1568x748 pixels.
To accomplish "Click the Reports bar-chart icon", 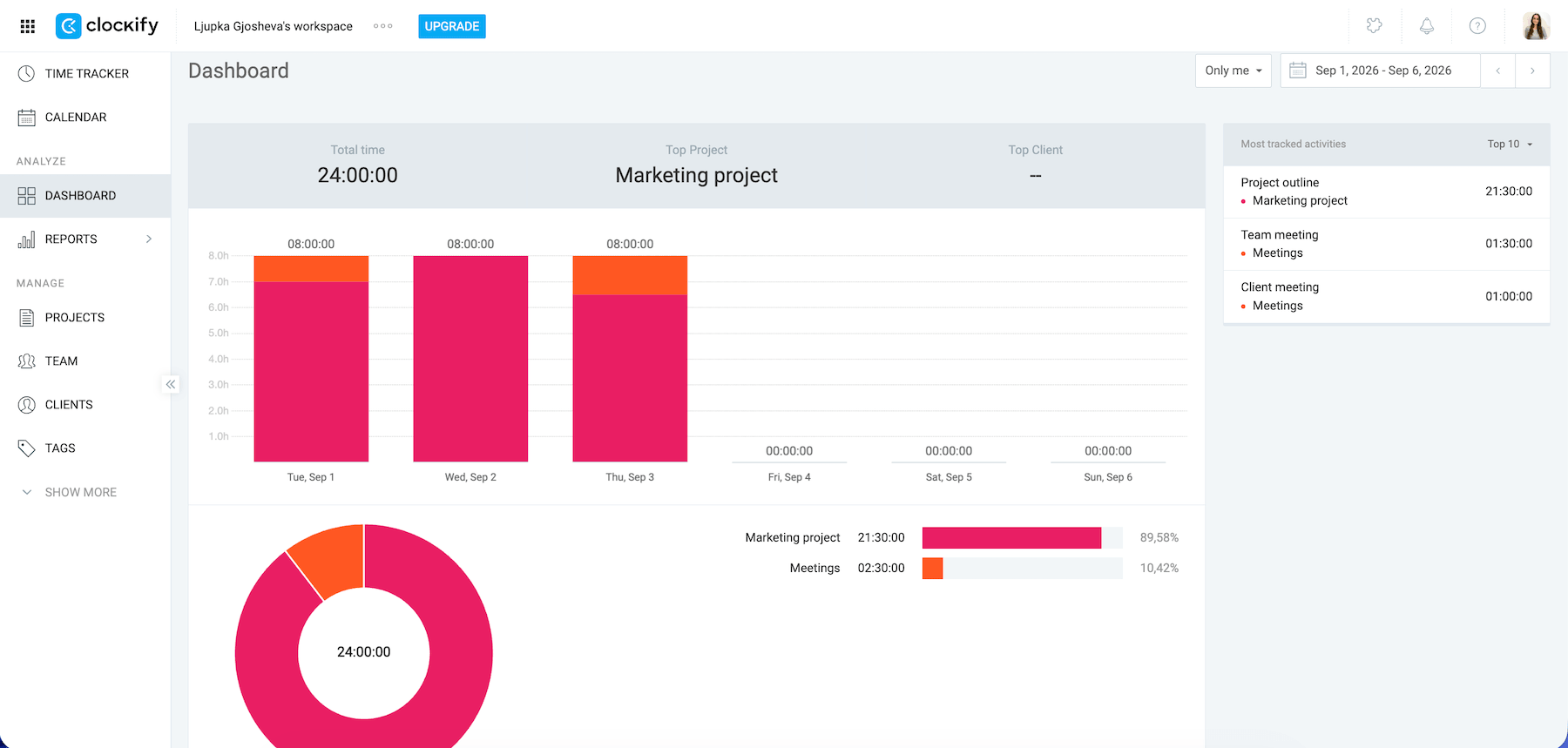I will pyautogui.click(x=27, y=239).
